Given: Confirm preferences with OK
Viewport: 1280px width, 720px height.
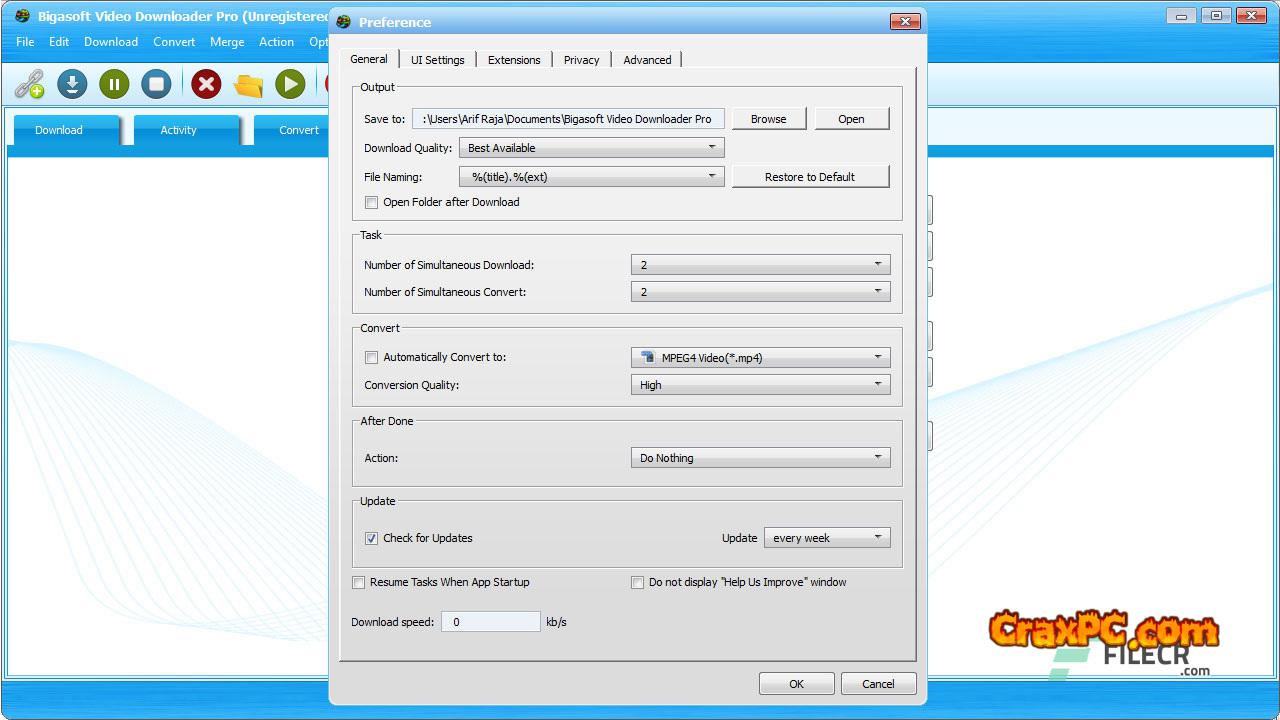Looking at the screenshot, I should point(796,684).
